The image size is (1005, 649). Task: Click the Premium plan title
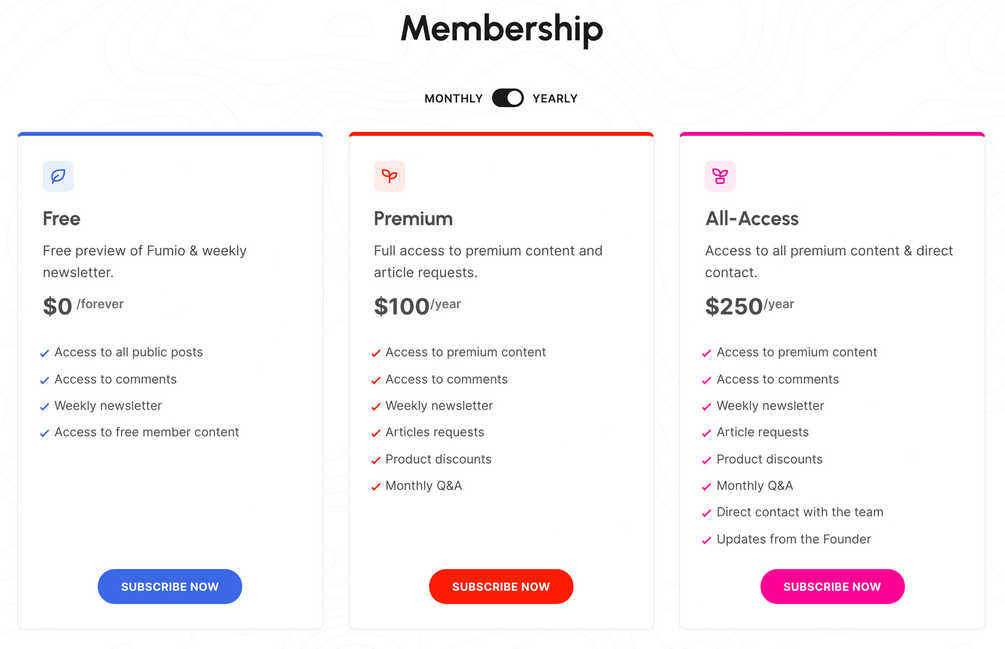point(413,218)
